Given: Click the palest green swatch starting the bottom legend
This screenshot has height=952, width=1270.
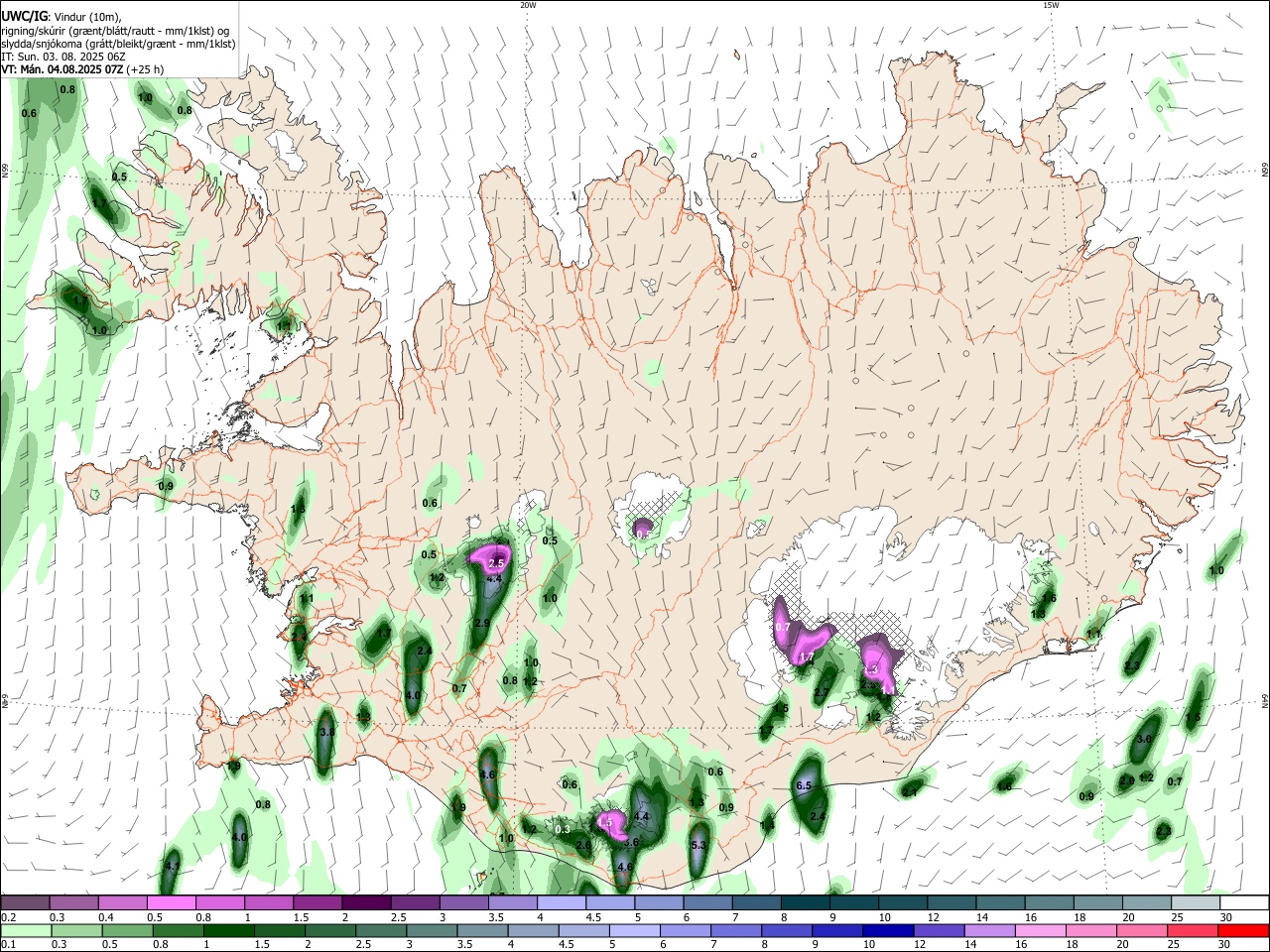Looking at the screenshot, I should [26, 930].
